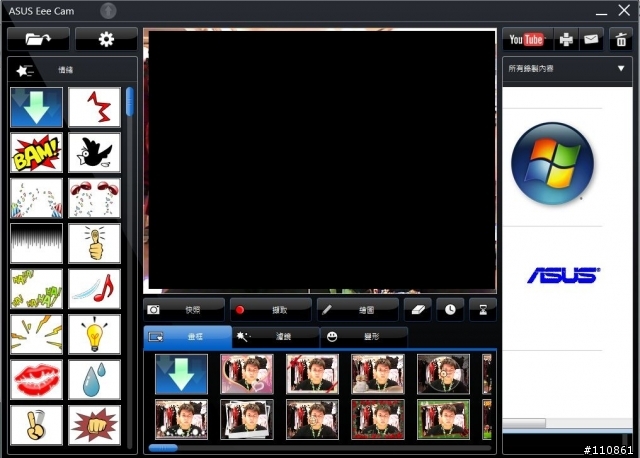Open settings via the gear icon
The width and height of the screenshot is (640, 458).
[x=106, y=39]
